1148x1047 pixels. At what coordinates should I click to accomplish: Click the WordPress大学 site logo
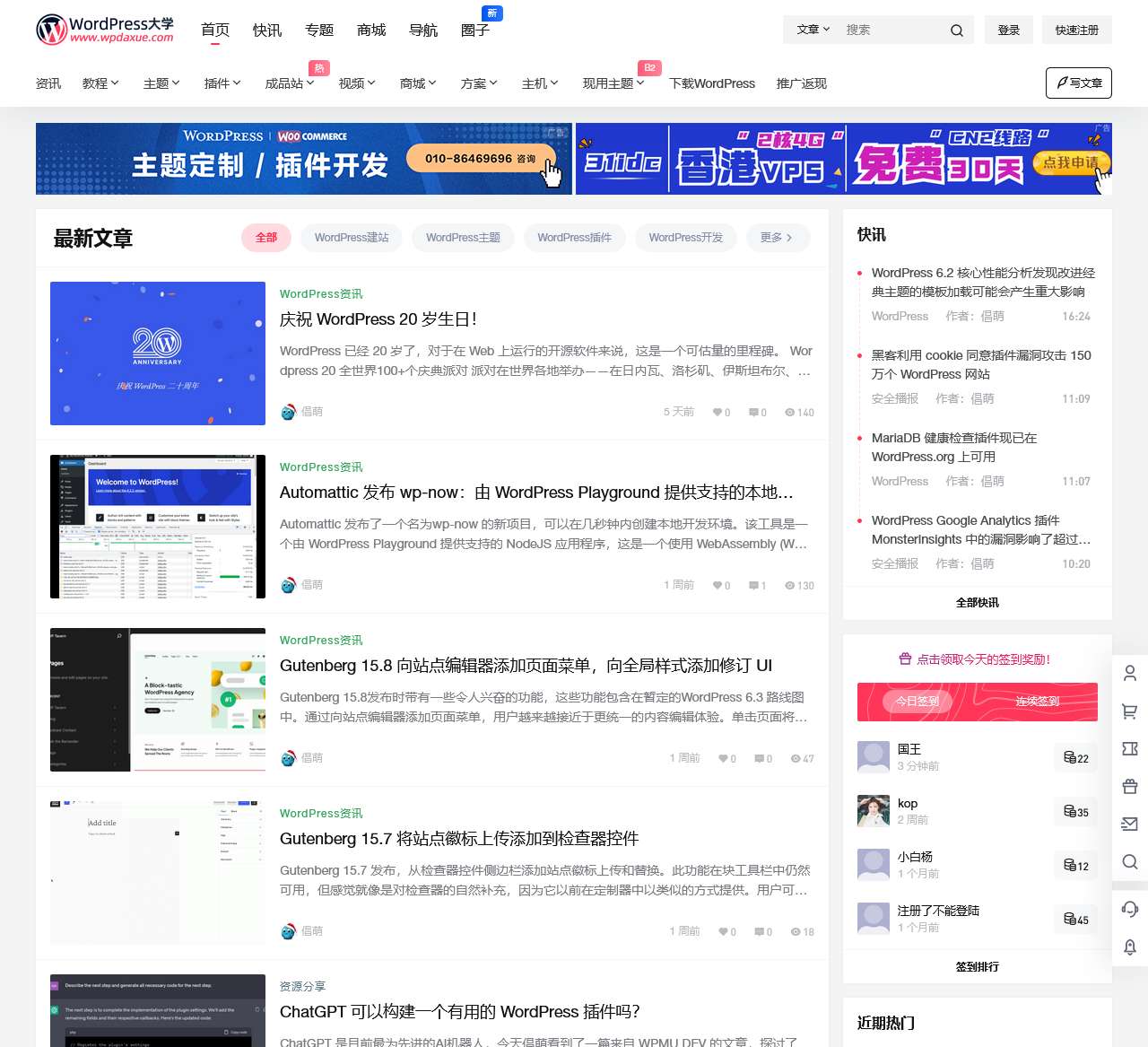coord(105,30)
